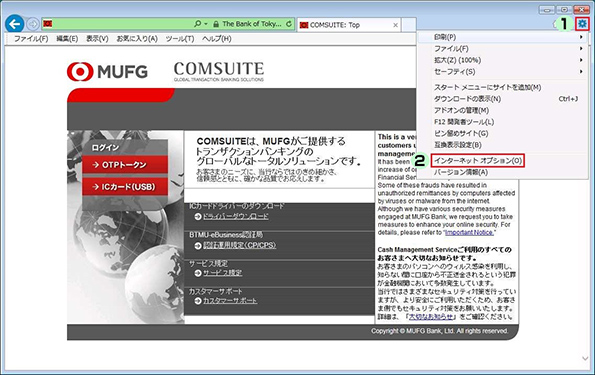The image size is (595, 375).
Task: Click the address bar search magnifier icon
Action: (197, 24)
